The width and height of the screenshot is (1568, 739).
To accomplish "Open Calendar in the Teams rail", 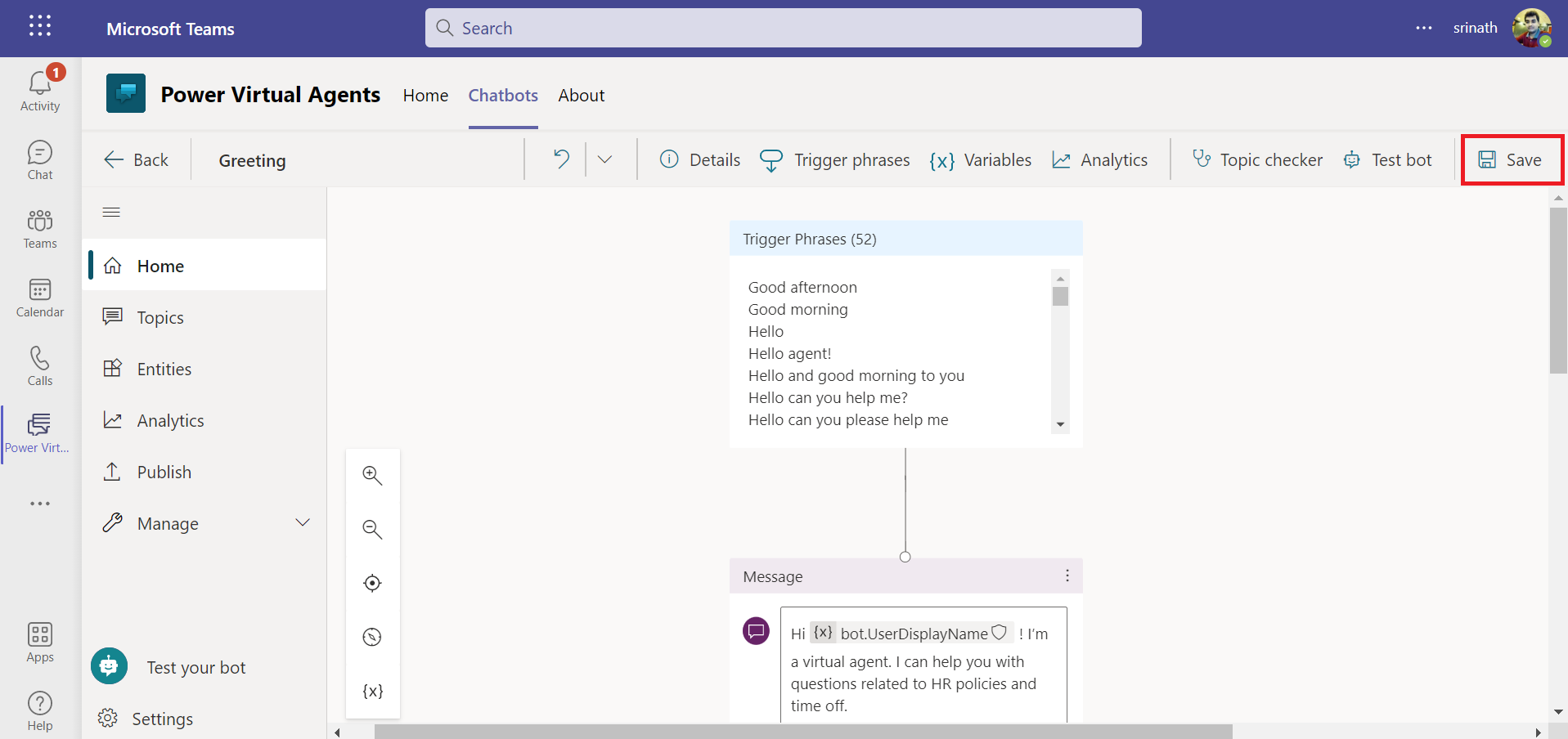I will pos(40,298).
